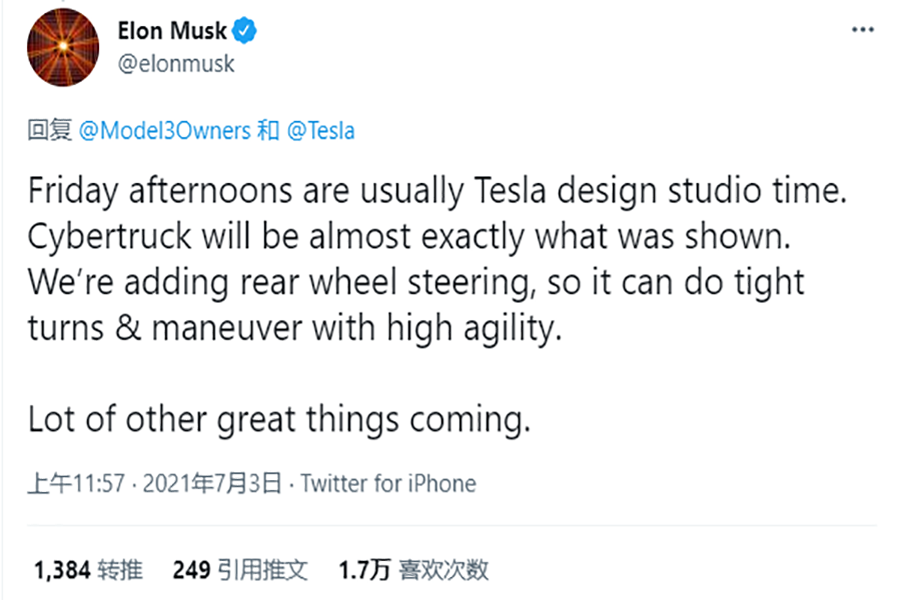The image size is (900, 600).
Task: Select the Friday afternoons sentence in tweet
Action: pos(437,191)
